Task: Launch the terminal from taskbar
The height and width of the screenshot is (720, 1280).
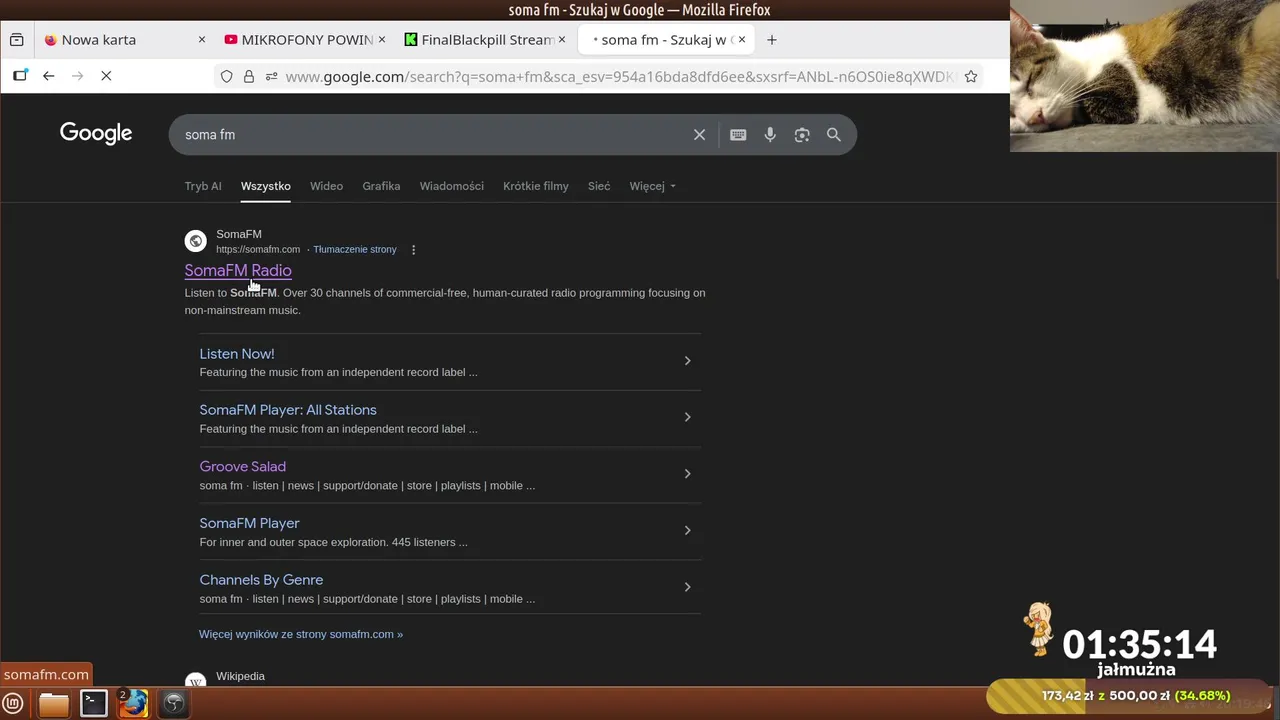Action: click(x=94, y=704)
